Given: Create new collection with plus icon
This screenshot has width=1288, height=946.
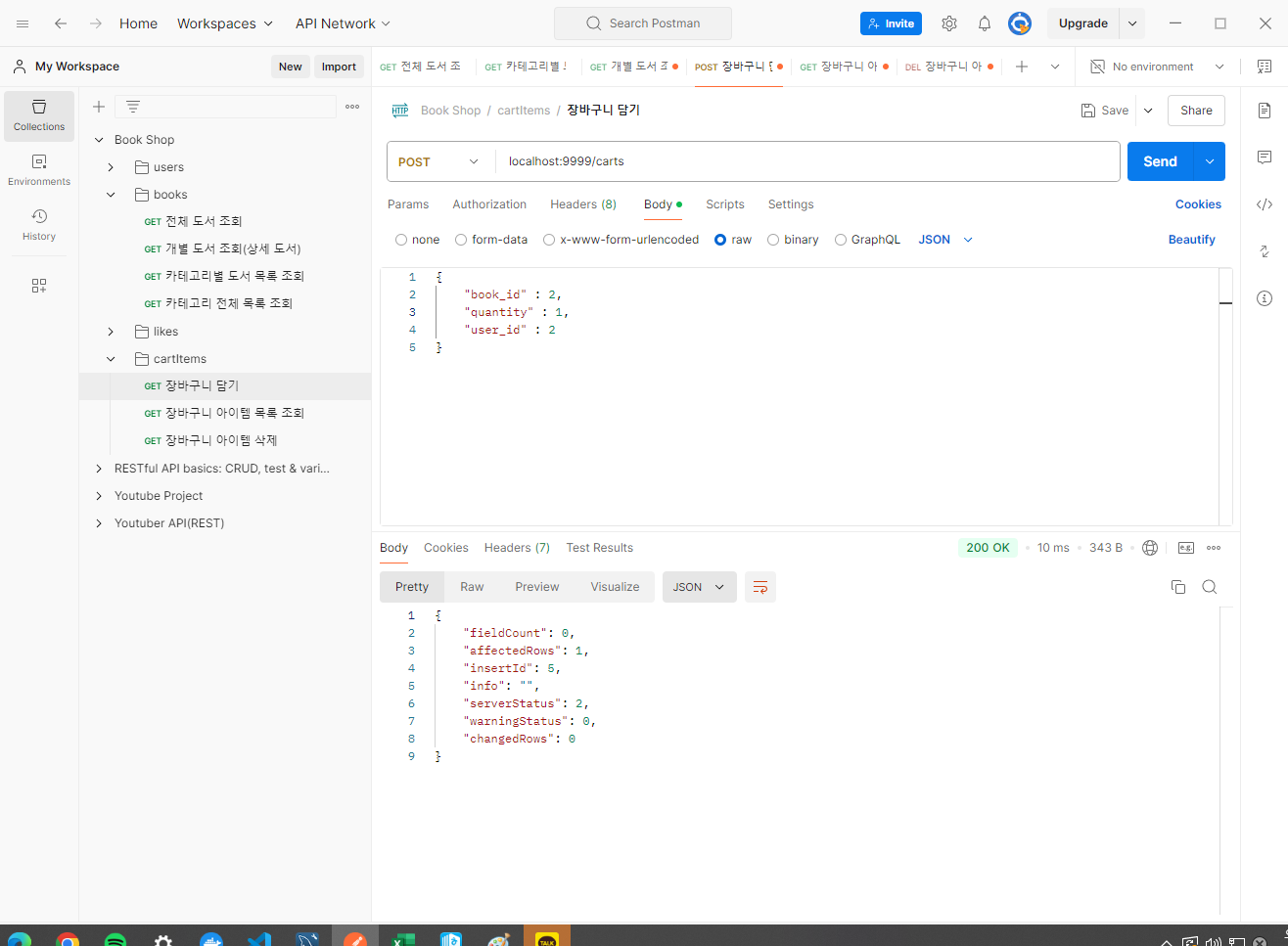Looking at the screenshot, I should click(99, 107).
